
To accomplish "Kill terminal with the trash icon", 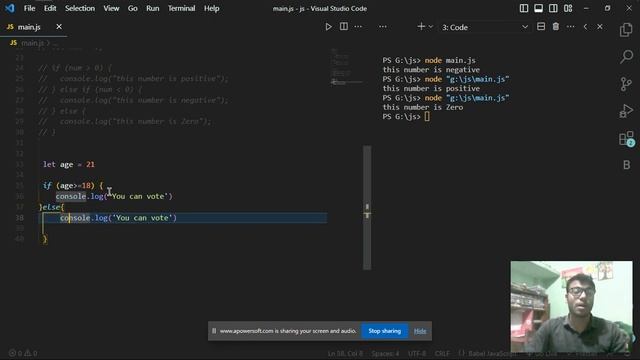I will pyautogui.click(x=556, y=27).
